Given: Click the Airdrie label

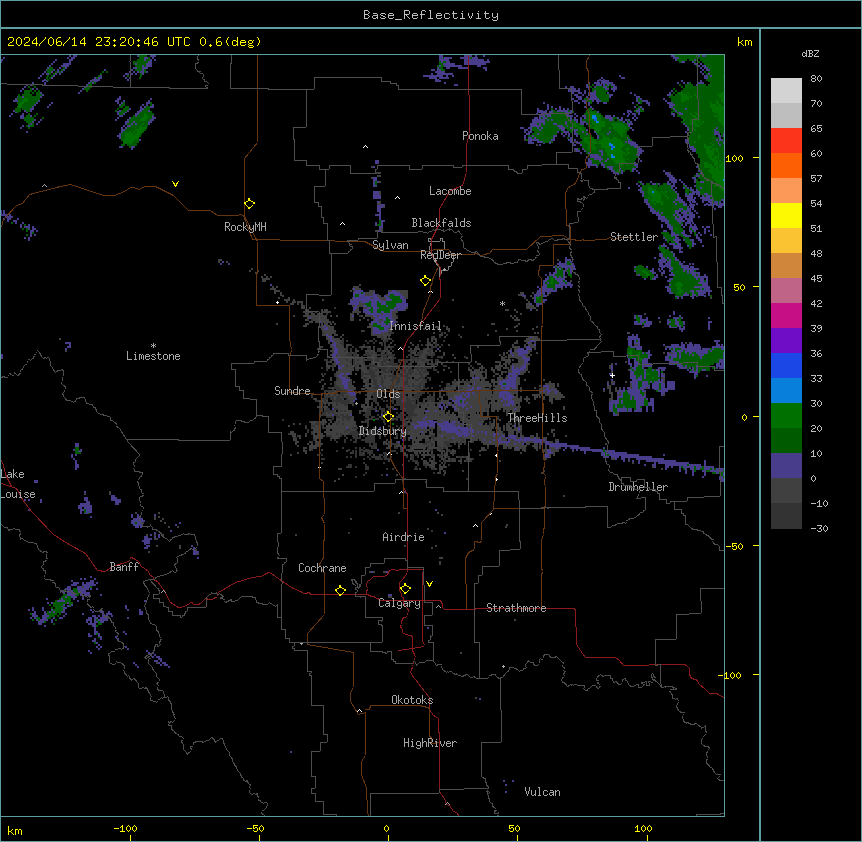Looking at the screenshot, I should pyautogui.click(x=404, y=537).
